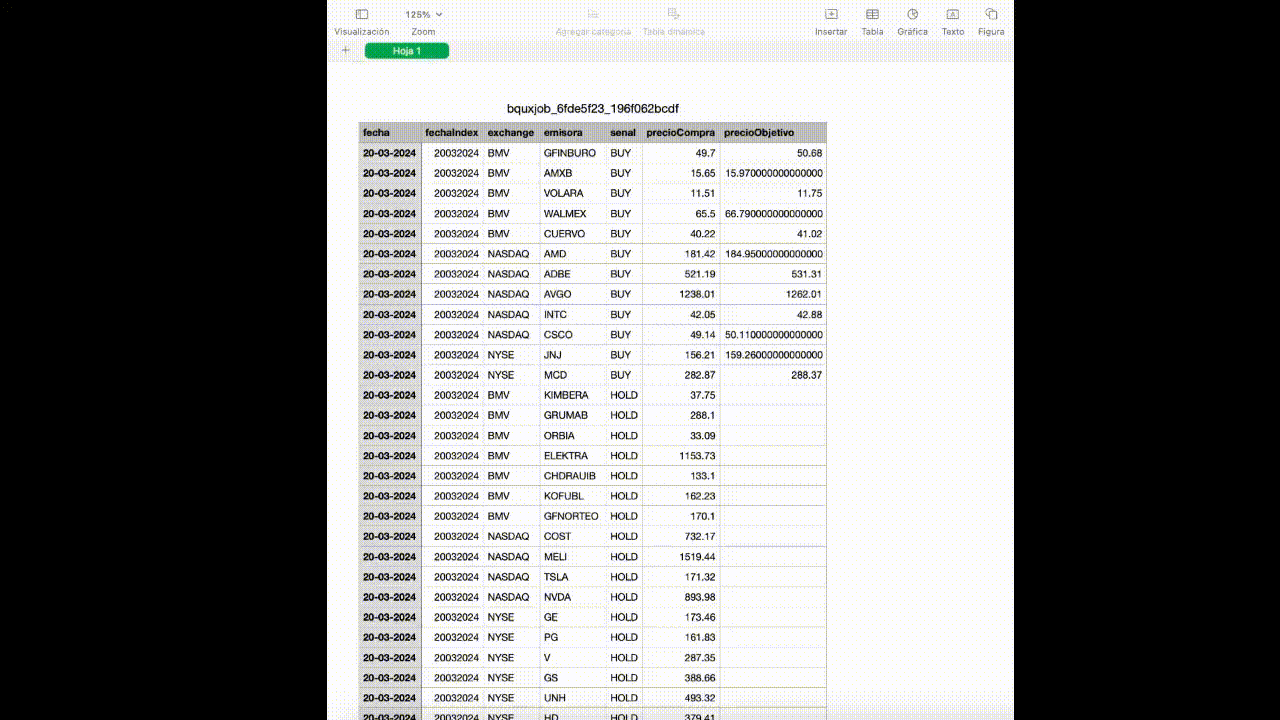Select the fechaIndex column header
Screen dimensions: 1280x720
[452, 132]
